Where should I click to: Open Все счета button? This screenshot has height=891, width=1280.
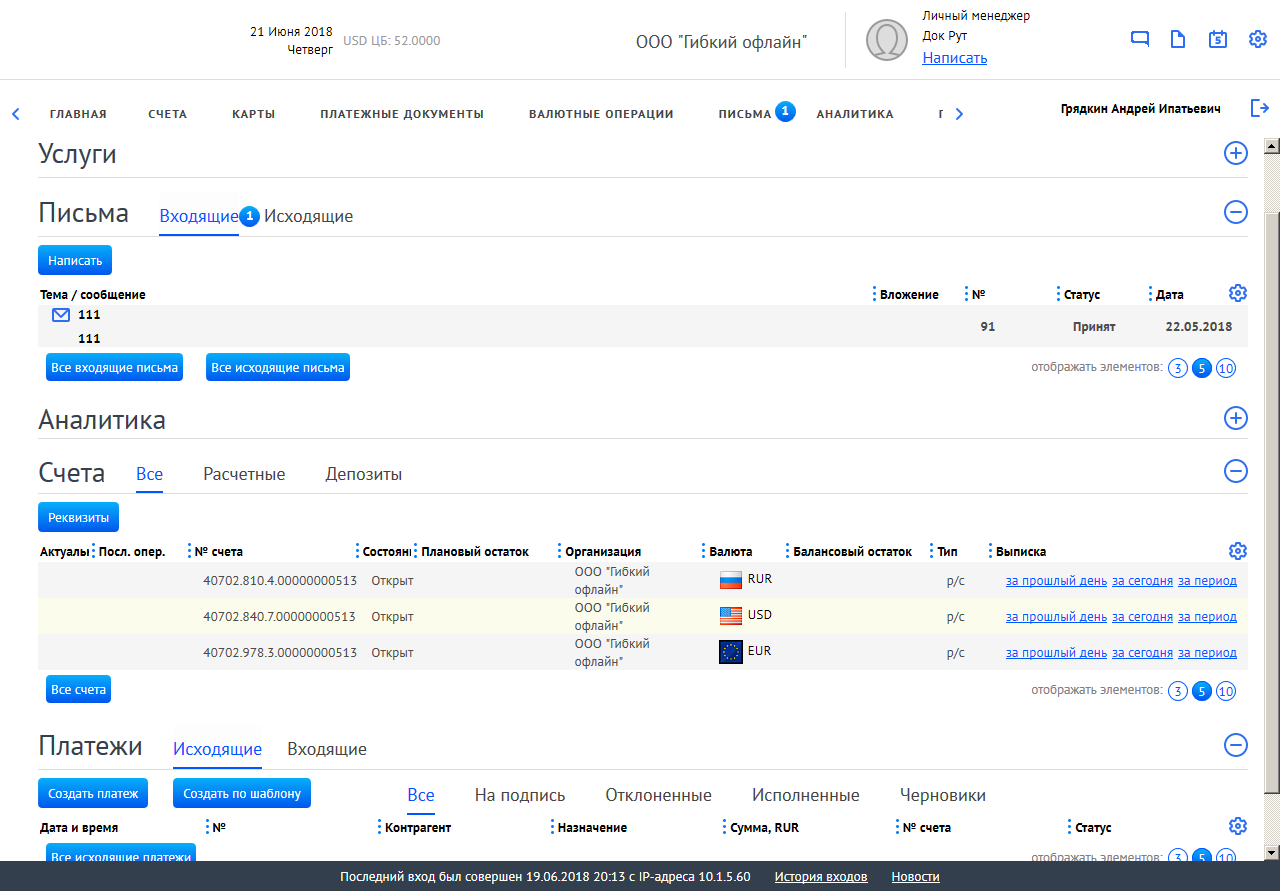point(78,689)
